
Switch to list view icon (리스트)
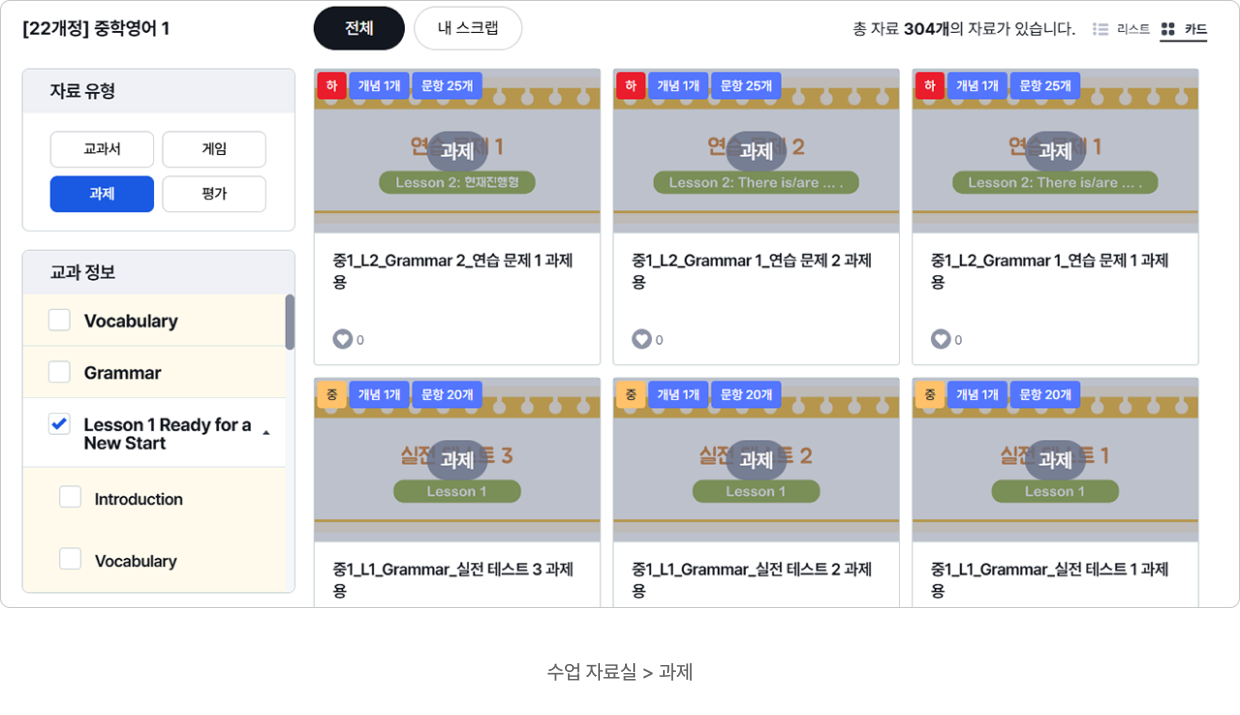click(1100, 29)
